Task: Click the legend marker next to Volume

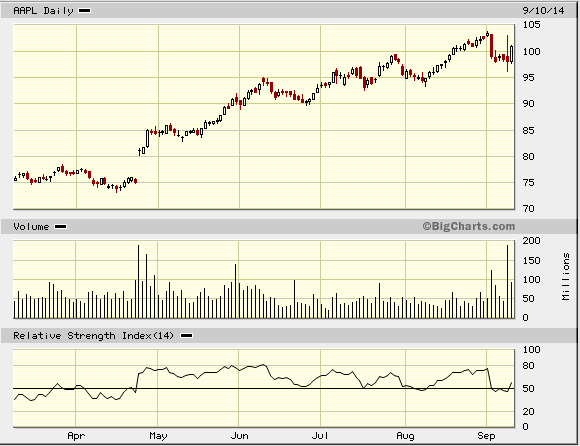Action: (x=60, y=227)
